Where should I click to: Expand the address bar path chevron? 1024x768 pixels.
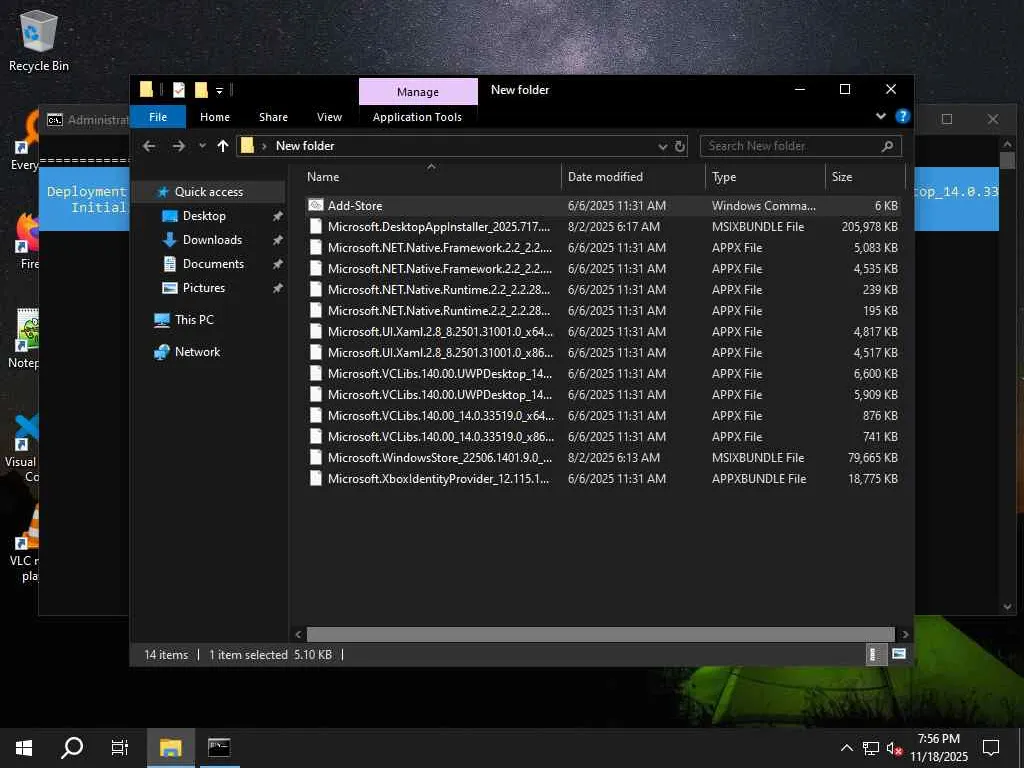[264, 146]
